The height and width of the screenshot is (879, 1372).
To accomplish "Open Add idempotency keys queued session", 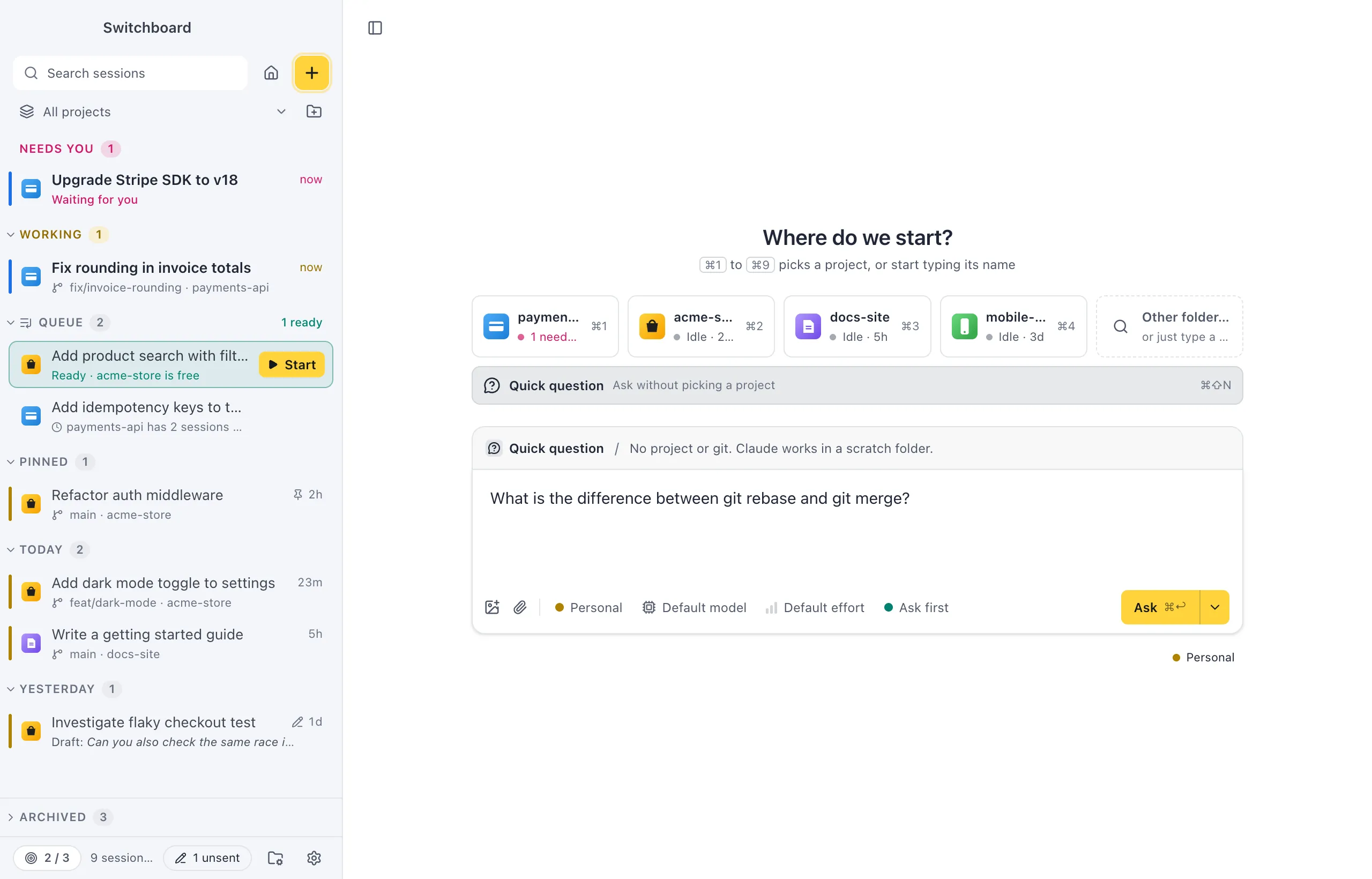I will coord(171,416).
